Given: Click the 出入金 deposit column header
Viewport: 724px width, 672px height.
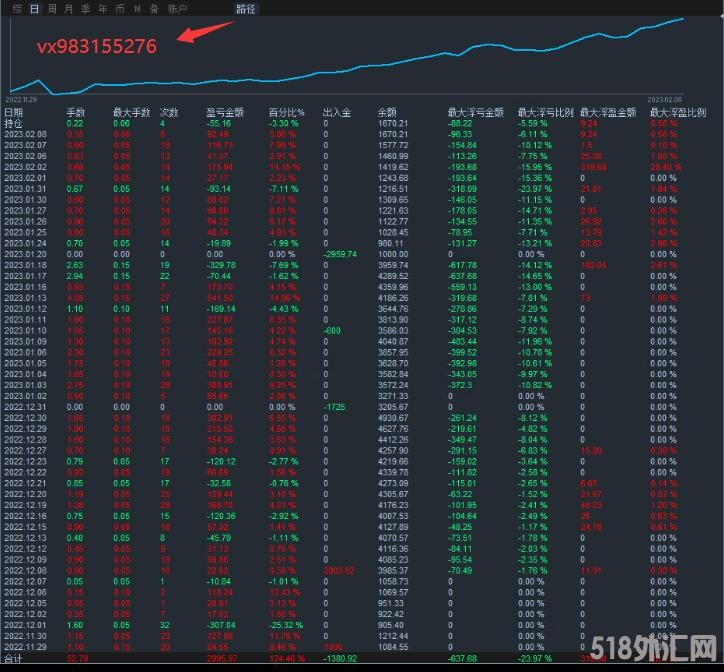Looking at the screenshot, I should point(336,112).
